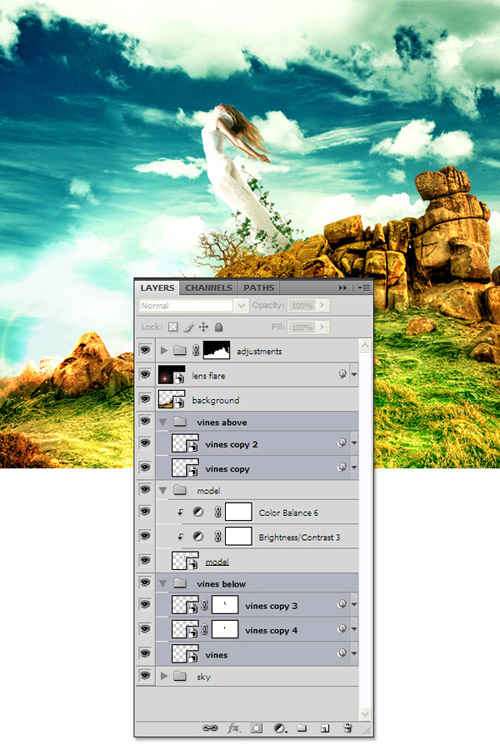Viewport: 500px width, 745px height.
Task: Create a new layer icon
Action: 325,728
